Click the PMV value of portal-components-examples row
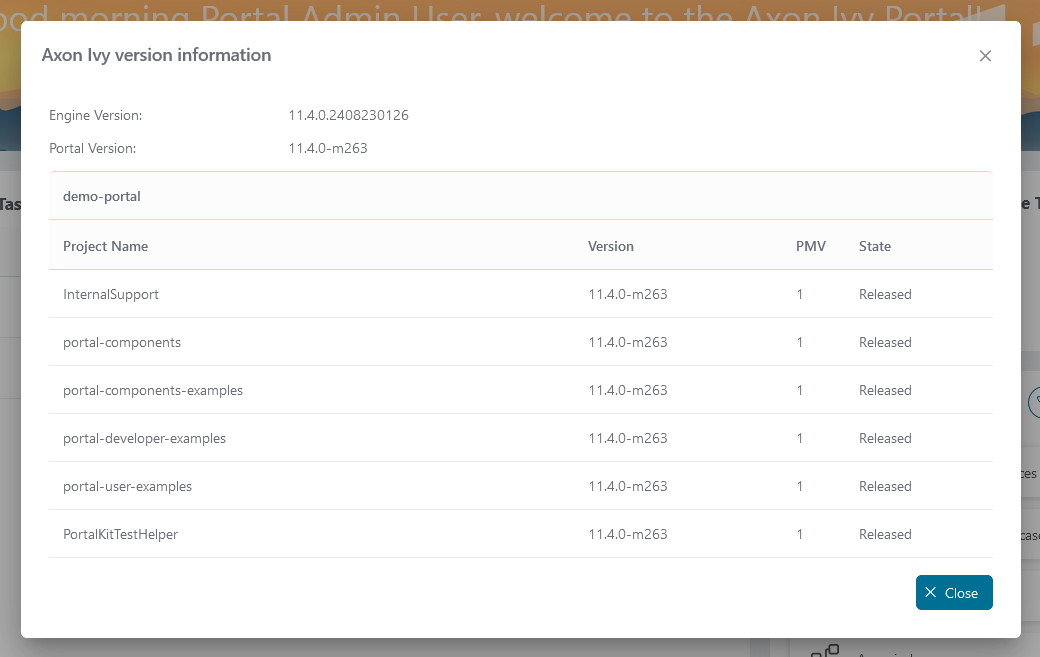The image size is (1040, 657). pos(800,390)
